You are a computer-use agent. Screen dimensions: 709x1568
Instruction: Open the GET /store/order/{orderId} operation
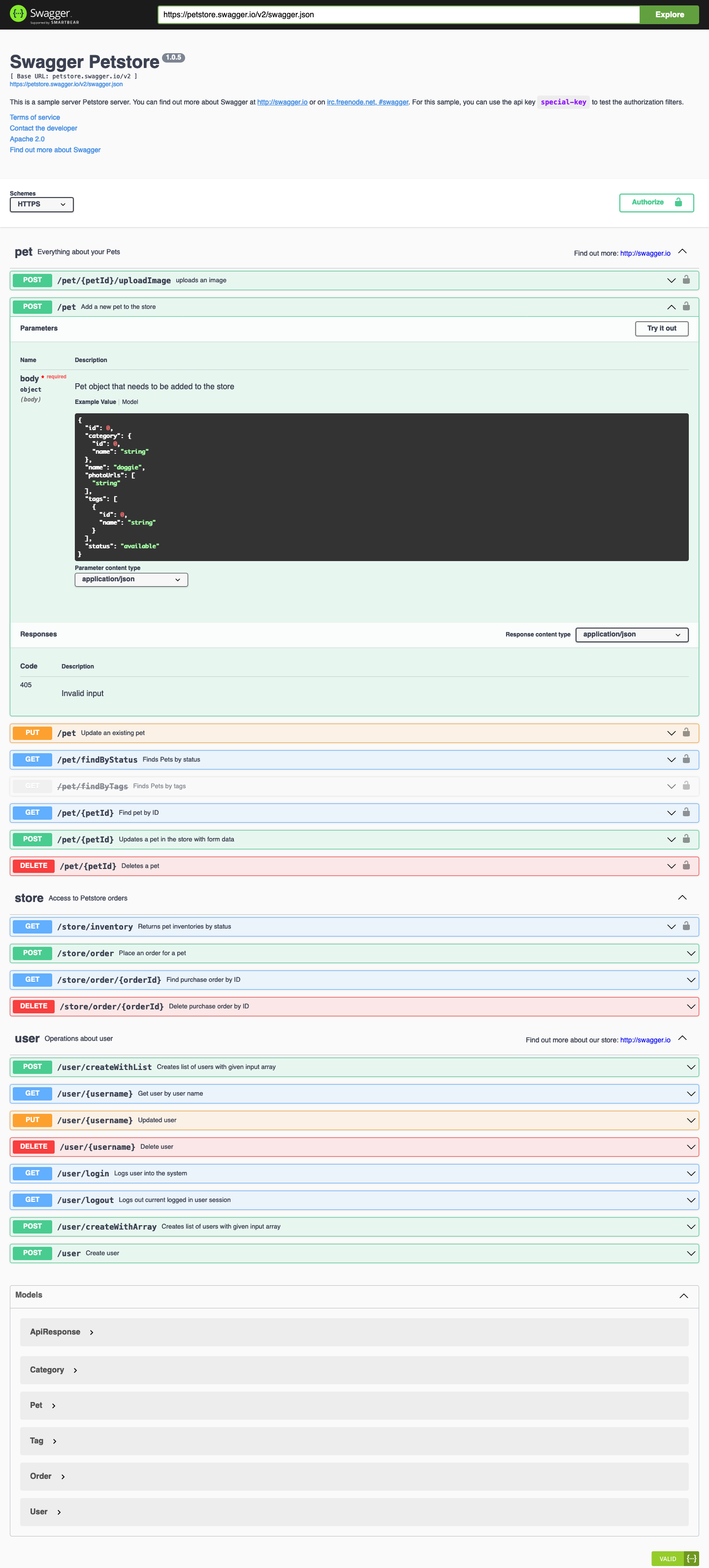point(354,979)
